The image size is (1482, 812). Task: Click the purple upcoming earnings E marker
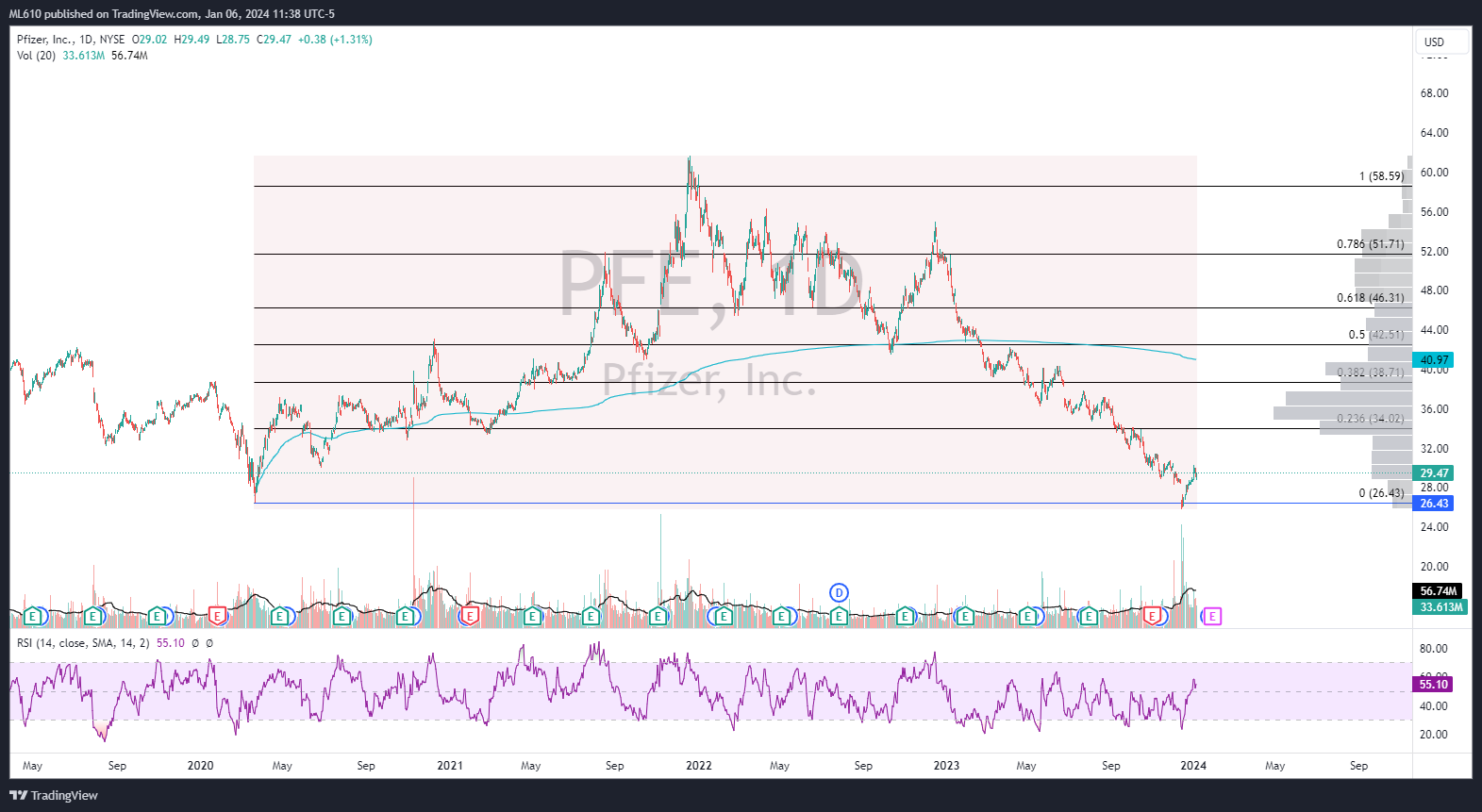(x=1212, y=616)
